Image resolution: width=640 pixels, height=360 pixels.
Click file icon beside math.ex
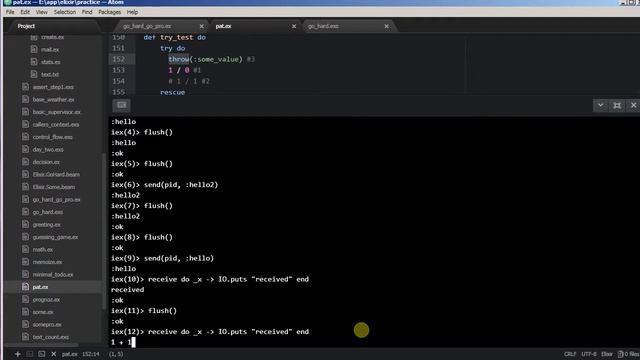coord(25,249)
